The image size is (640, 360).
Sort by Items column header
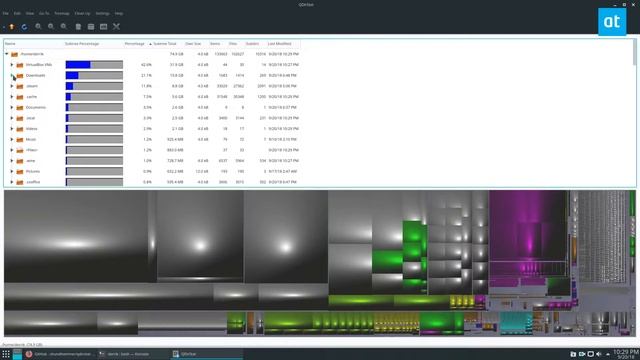[x=215, y=44]
